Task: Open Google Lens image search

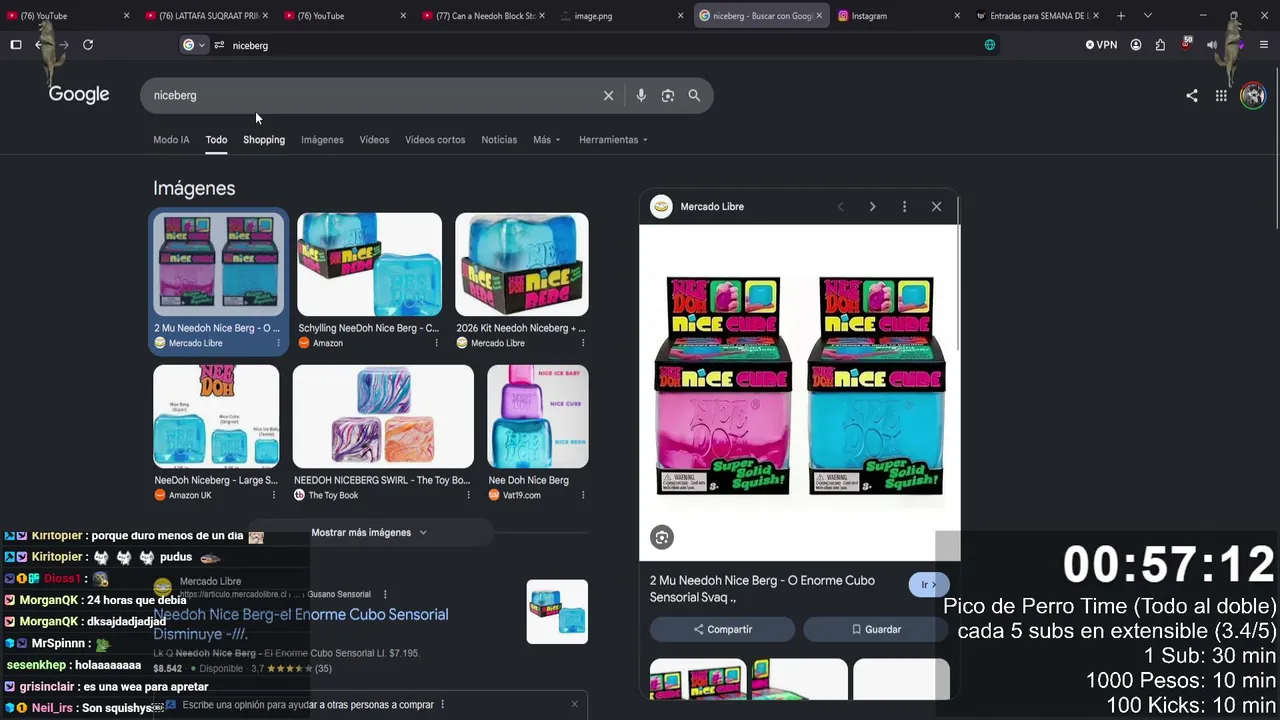Action: click(668, 96)
